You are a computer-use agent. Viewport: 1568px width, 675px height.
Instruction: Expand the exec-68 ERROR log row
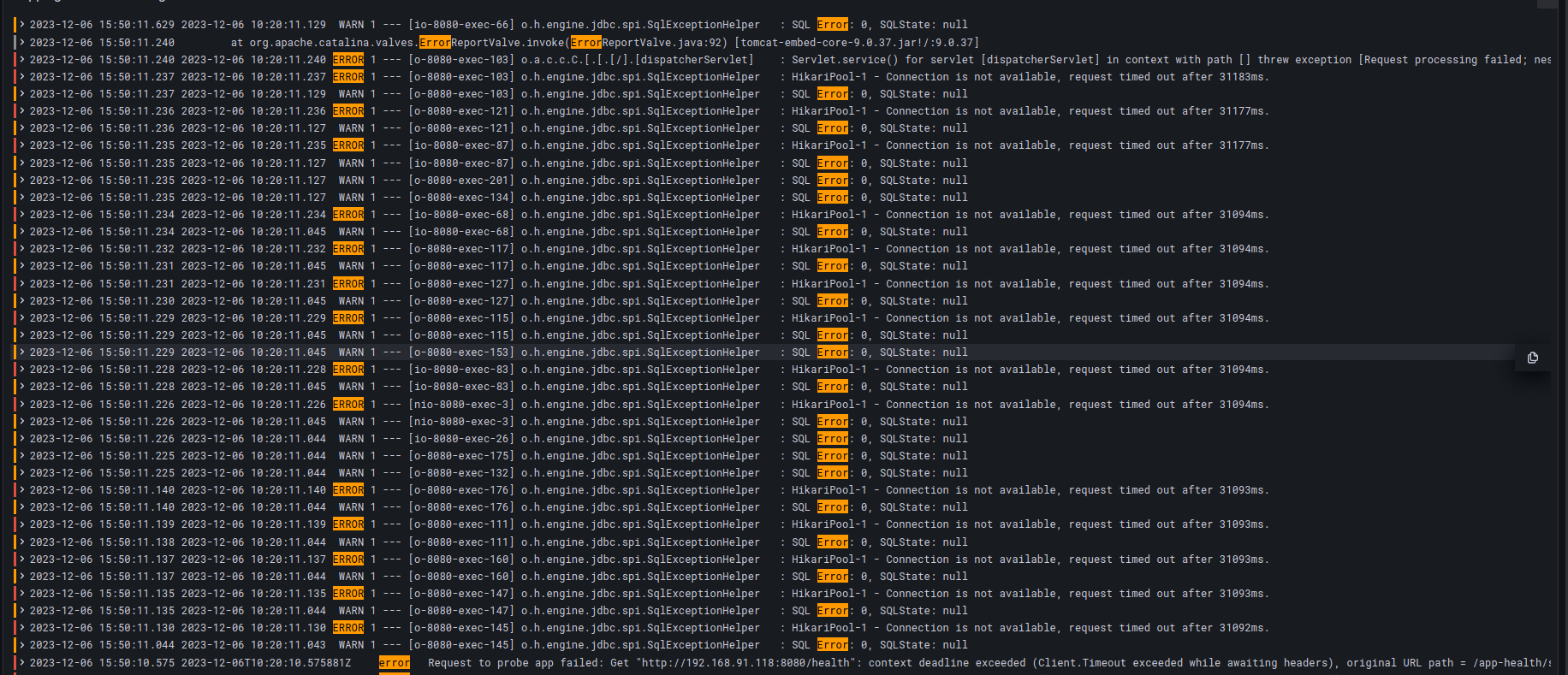point(22,215)
